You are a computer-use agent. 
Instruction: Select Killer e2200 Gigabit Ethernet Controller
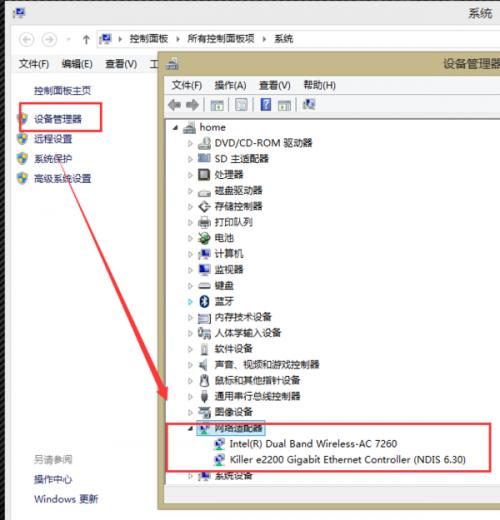[347, 460]
